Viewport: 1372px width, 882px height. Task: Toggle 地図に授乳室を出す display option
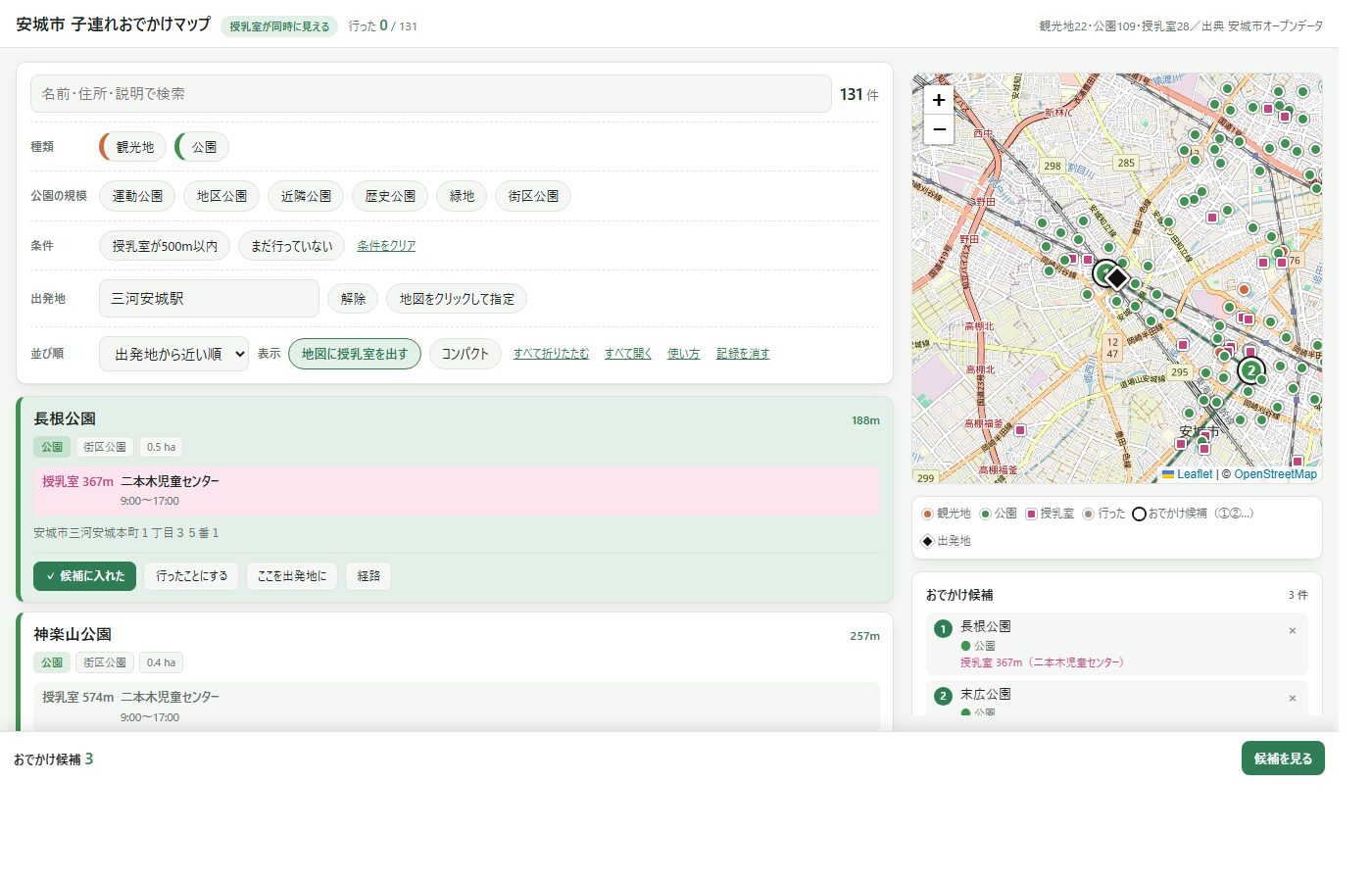pyautogui.click(x=355, y=354)
